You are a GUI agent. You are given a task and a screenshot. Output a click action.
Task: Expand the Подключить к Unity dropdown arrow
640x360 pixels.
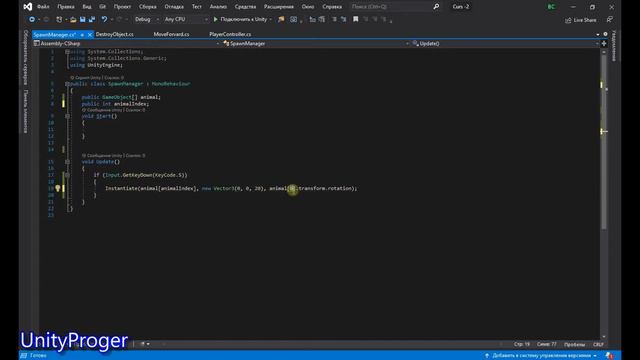click(271, 19)
